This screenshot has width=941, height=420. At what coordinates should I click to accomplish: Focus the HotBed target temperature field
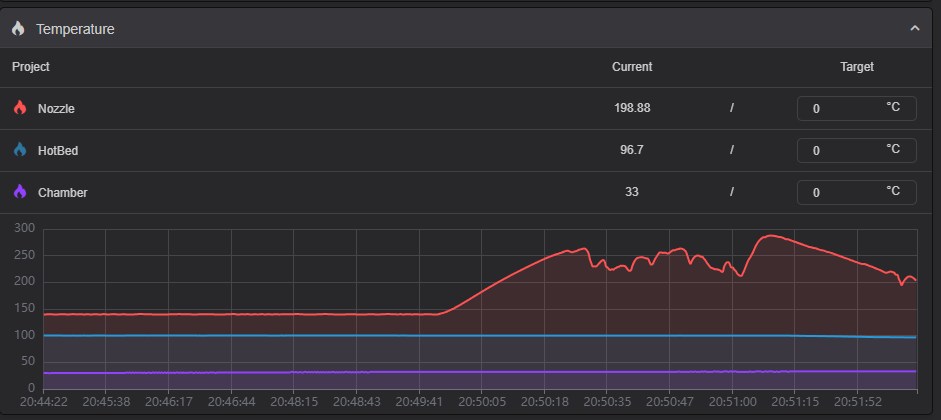pyautogui.click(x=842, y=150)
